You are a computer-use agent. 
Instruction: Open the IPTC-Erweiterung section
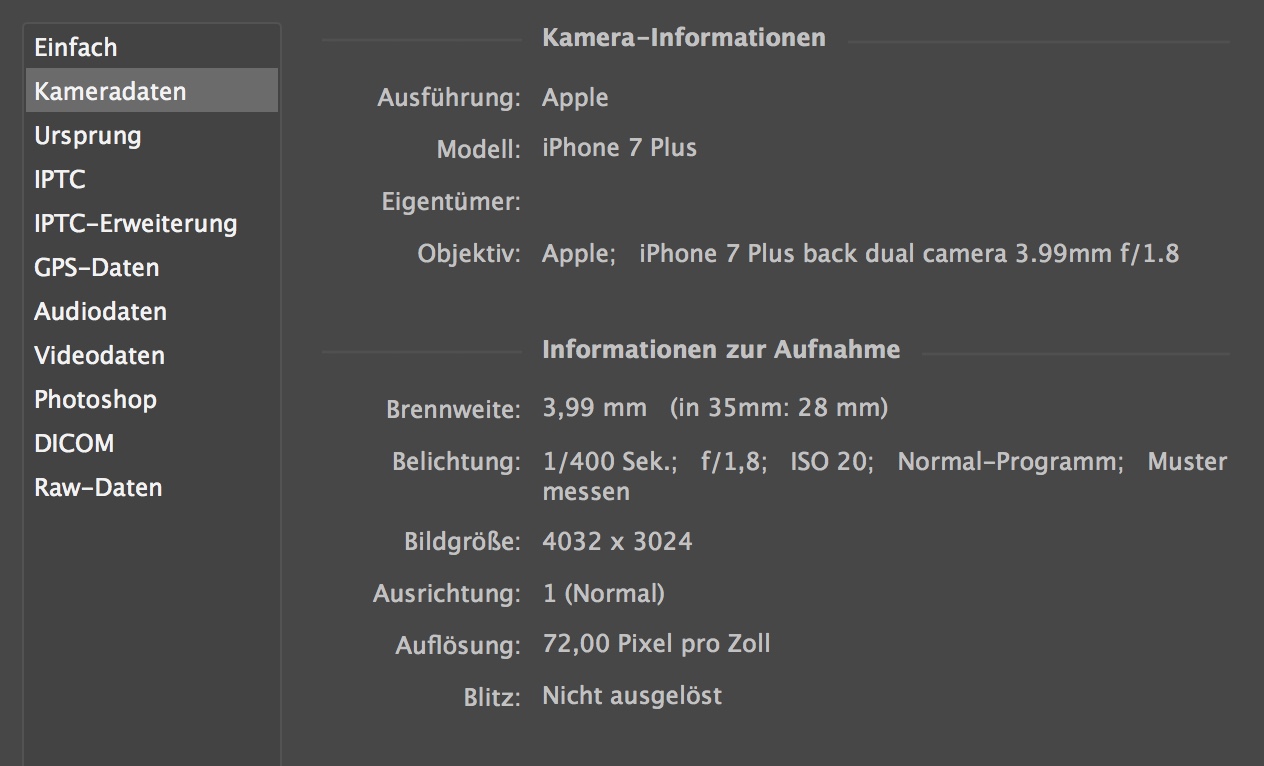(x=152, y=223)
